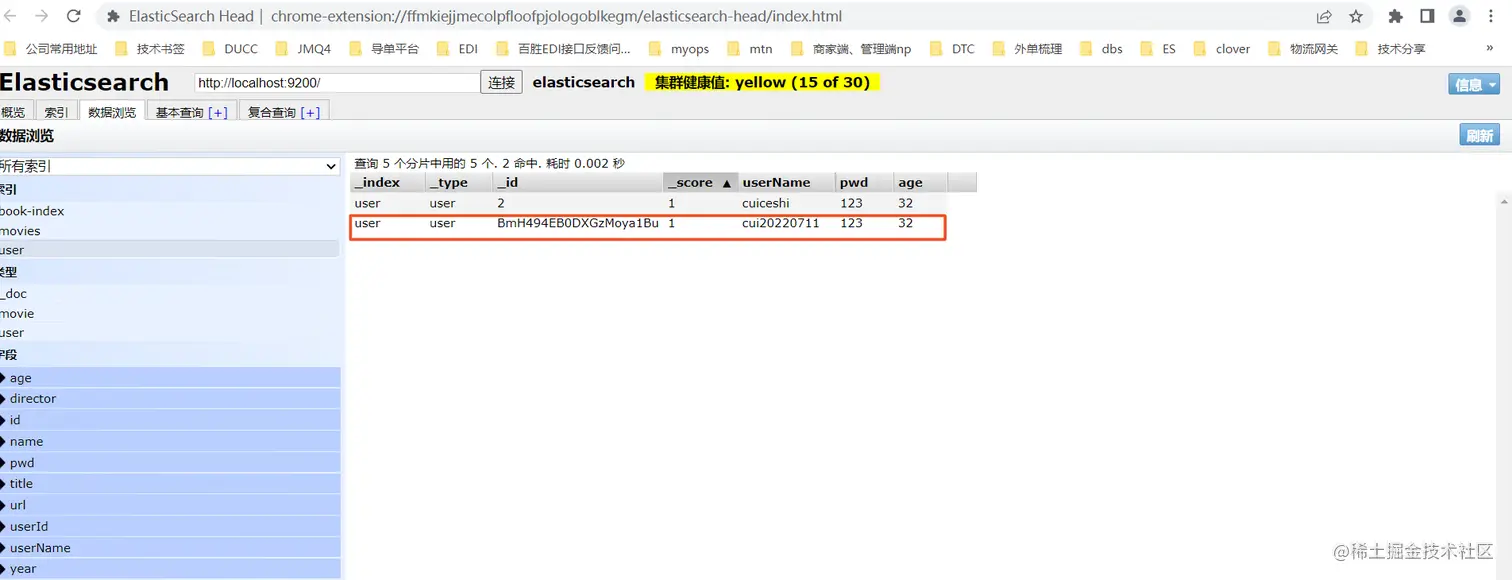This screenshot has width=1512, height=580.
Task: Sort results by the age column
Action: click(x=919, y=182)
